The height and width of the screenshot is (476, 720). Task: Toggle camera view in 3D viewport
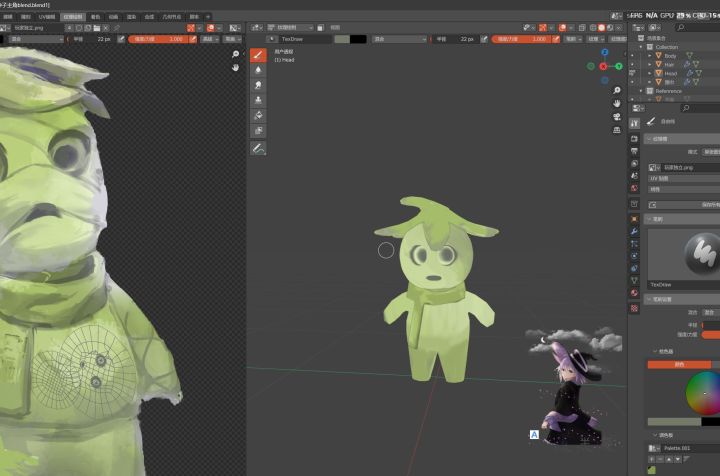pos(617,117)
